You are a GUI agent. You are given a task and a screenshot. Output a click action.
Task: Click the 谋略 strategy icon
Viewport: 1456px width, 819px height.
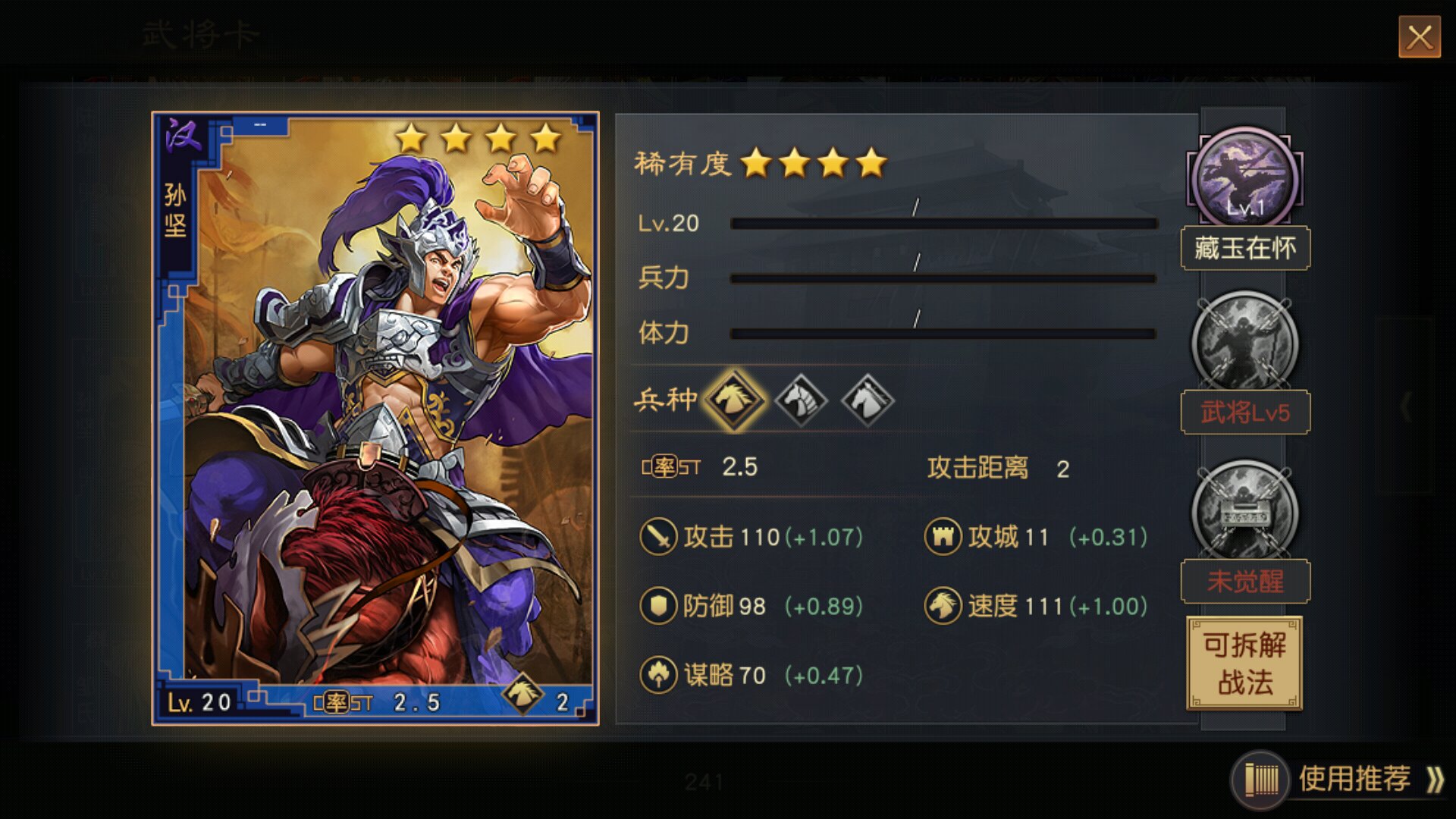[658, 675]
